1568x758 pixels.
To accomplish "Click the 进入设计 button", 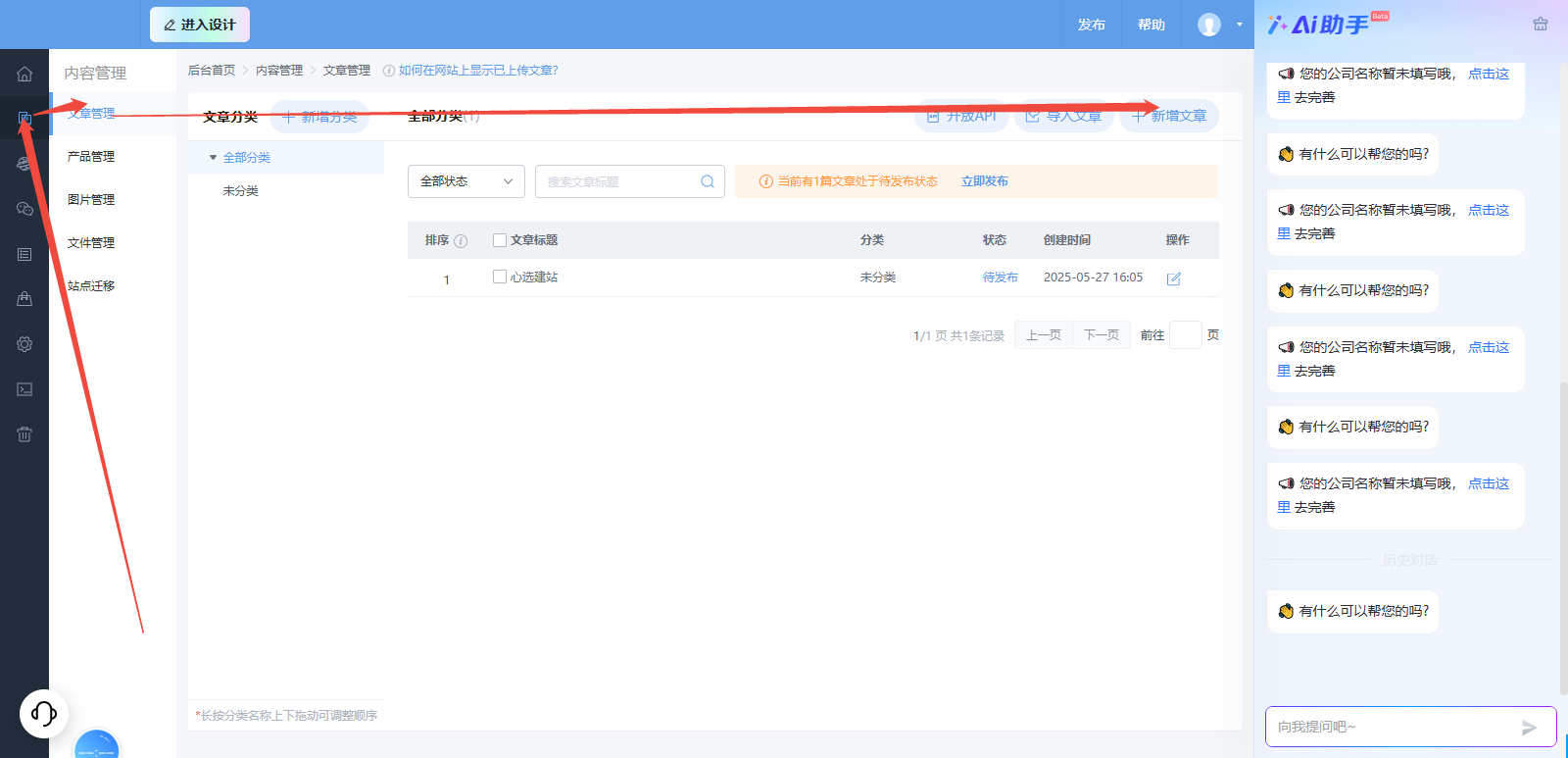I will point(200,25).
